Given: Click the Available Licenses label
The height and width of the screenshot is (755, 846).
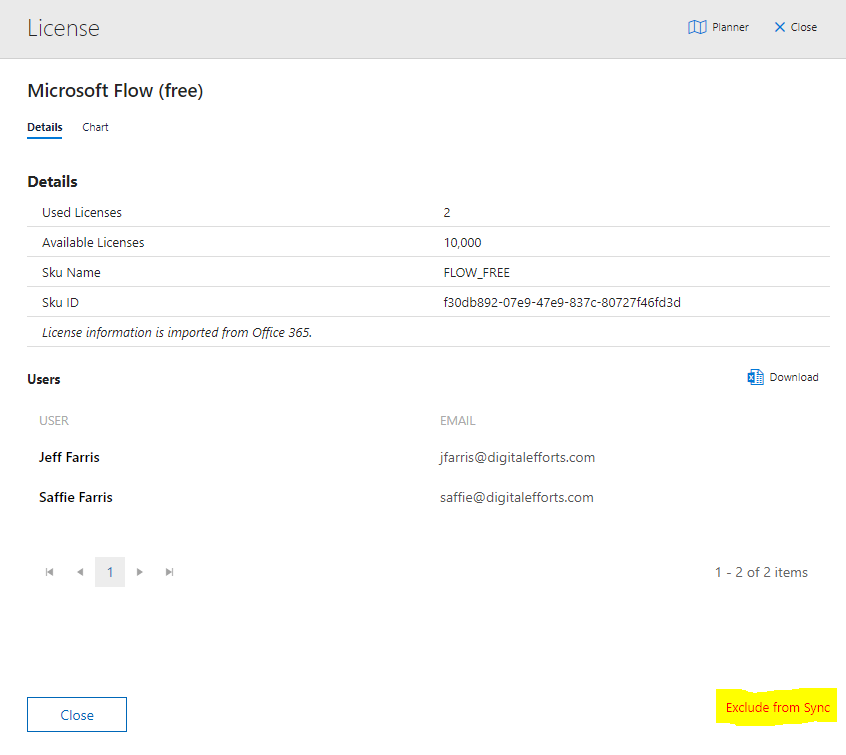Looking at the screenshot, I should [x=93, y=243].
